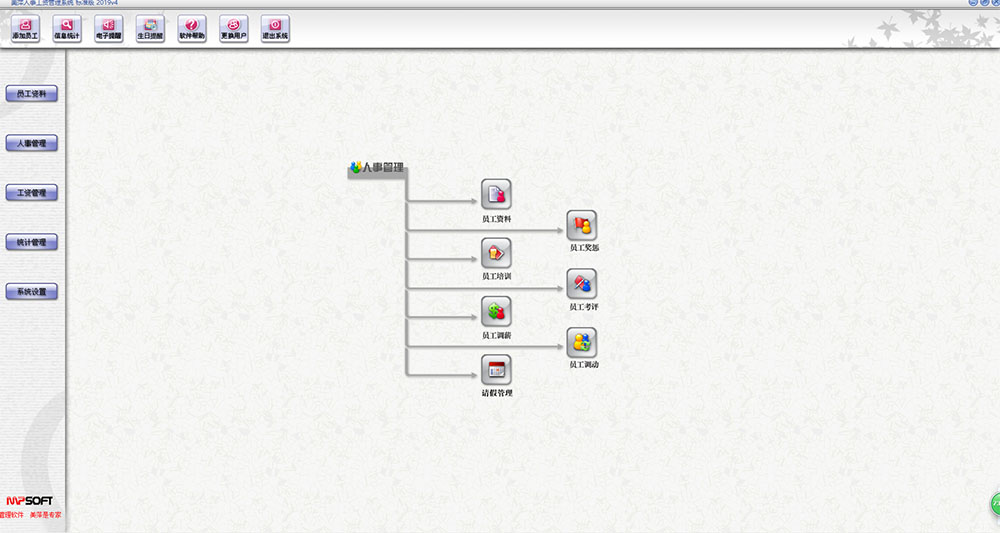
Task: Select the 员工调动 transfer icon
Action: (x=581, y=343)
